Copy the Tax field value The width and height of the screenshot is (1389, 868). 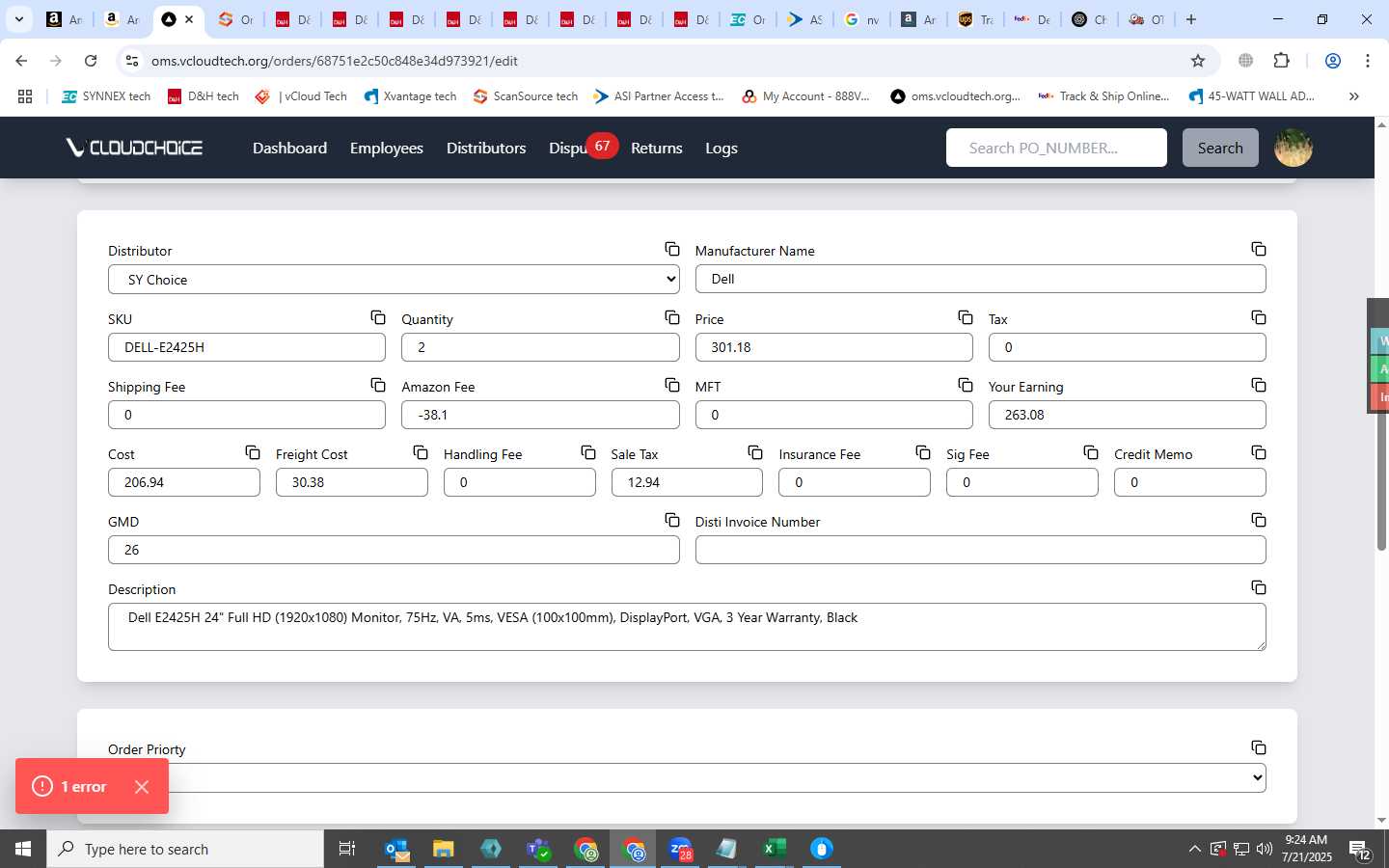[x=1259, y=317]
